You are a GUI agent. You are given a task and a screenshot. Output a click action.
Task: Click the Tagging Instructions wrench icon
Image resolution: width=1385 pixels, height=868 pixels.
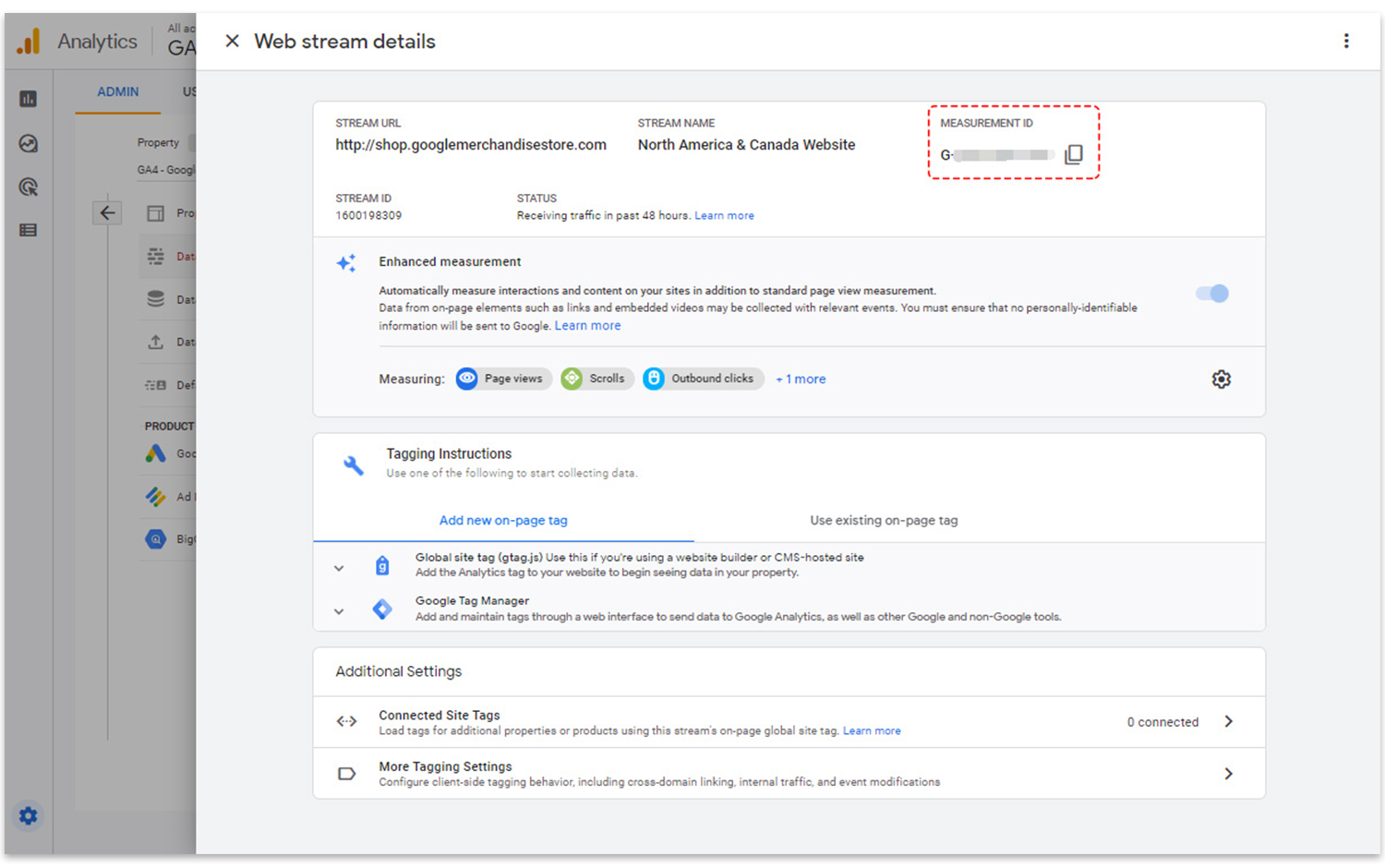(x=354, y=464)
